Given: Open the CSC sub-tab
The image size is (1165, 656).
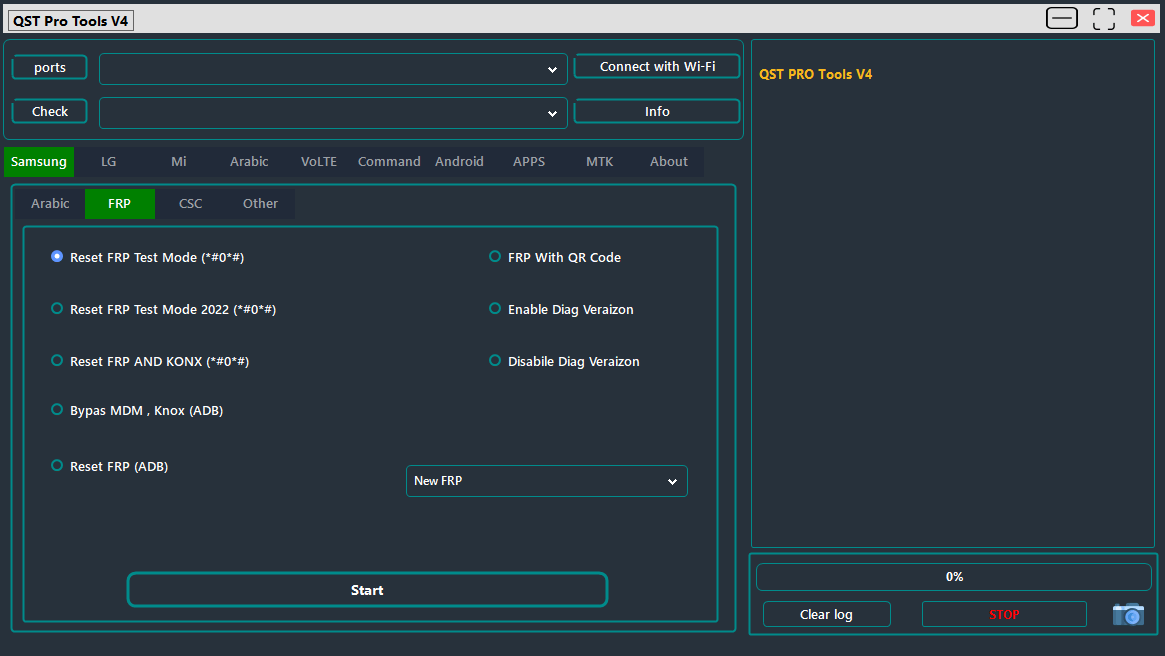Looking at the screenshot, I should (x=190, y=203).
